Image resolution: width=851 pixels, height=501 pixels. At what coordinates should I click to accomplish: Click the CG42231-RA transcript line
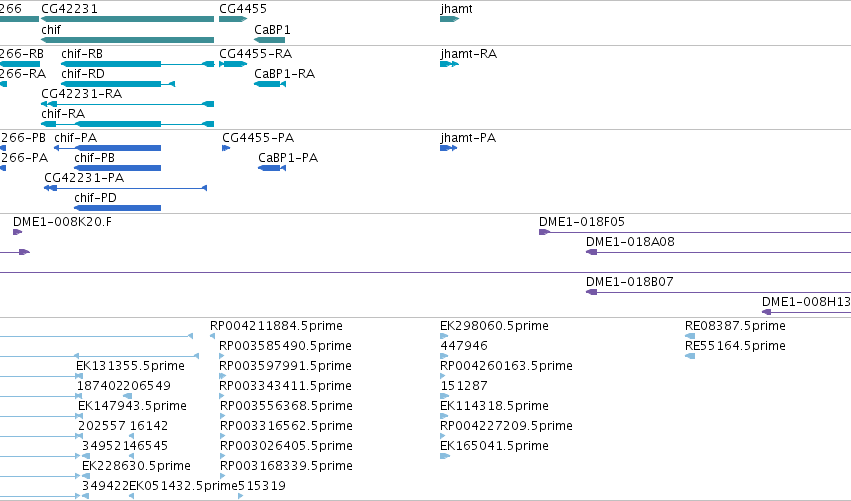tap(128, 104)
